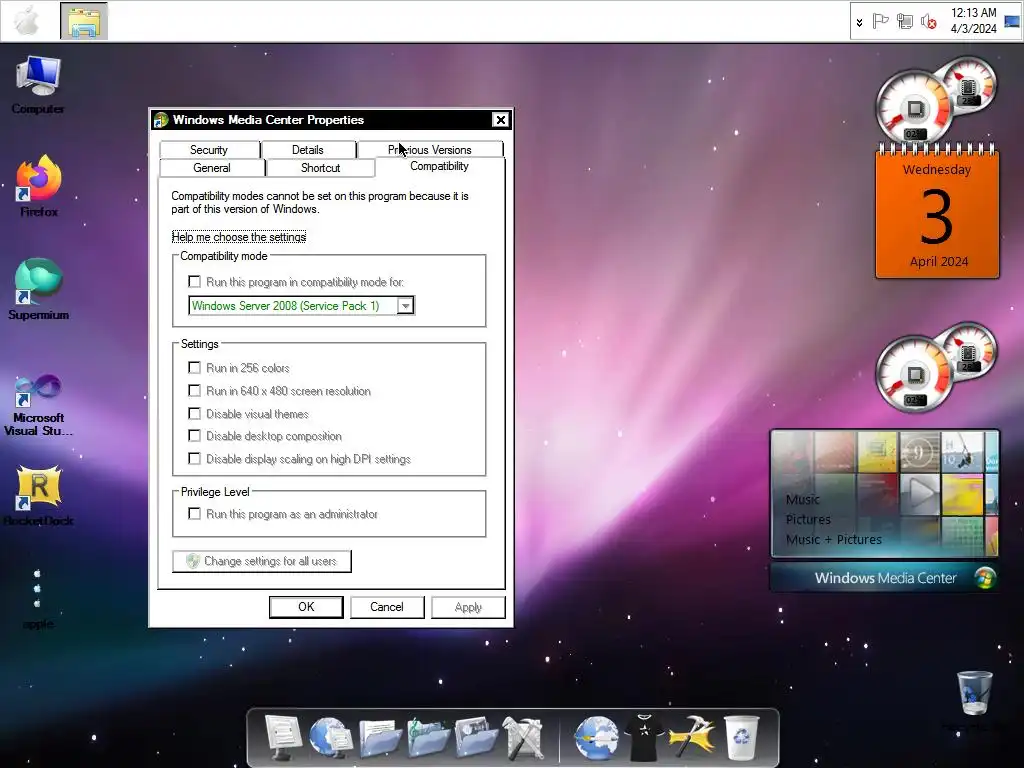This screenshot has height=768, width=1024.
Task: Click the play-button thumbnail in Media Center gadget
Action: [x=921, y=494]
